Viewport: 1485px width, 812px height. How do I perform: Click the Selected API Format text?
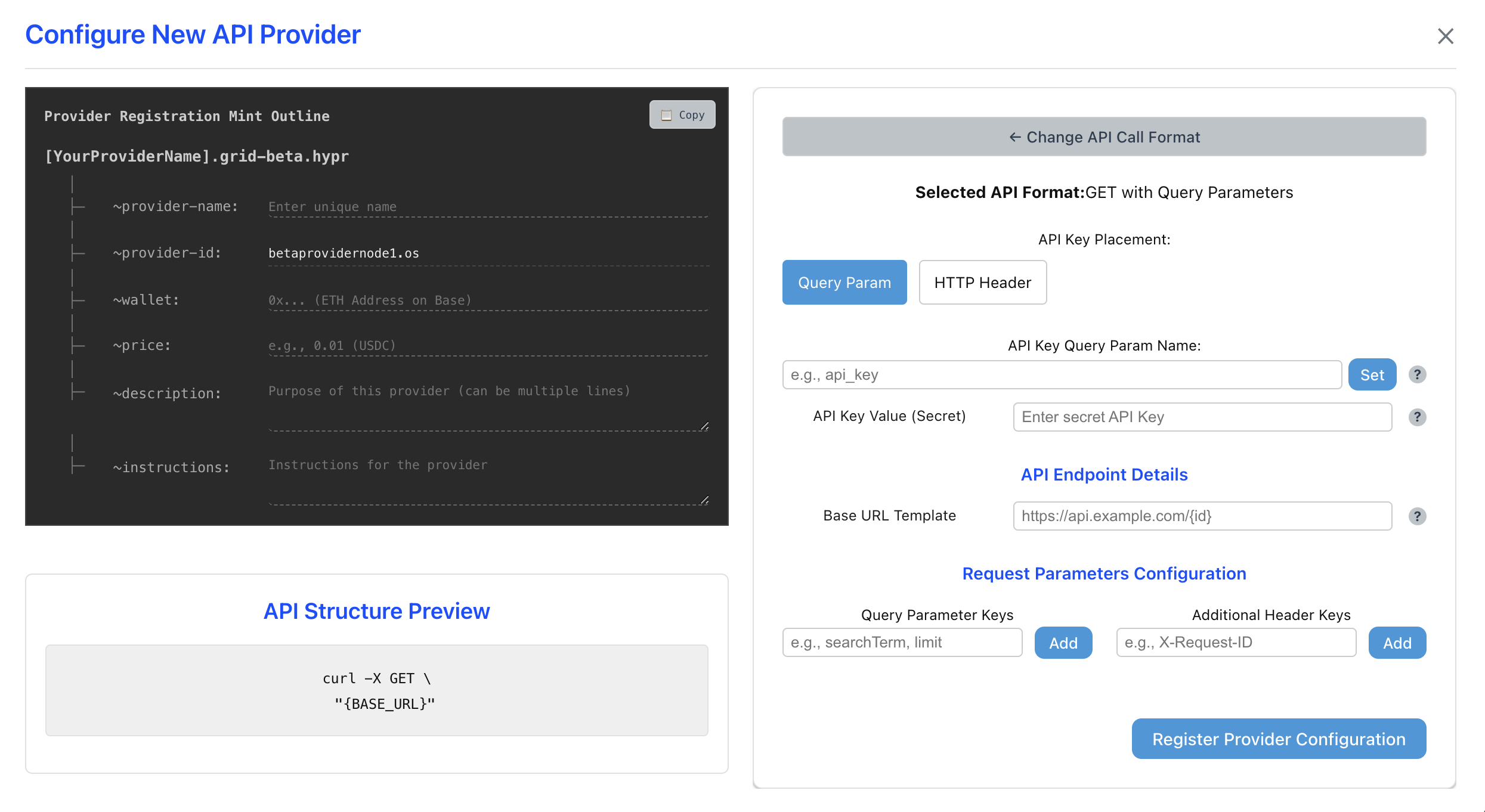point(1104,192)
